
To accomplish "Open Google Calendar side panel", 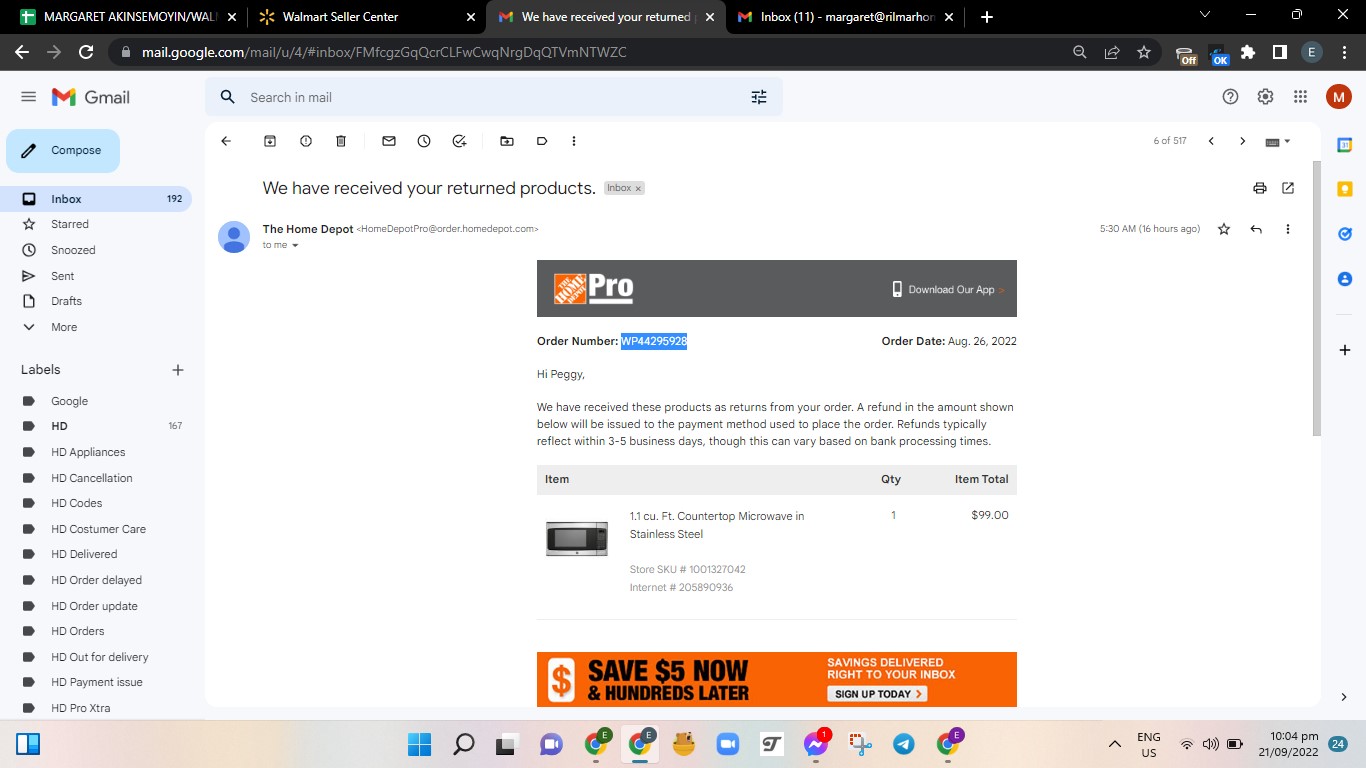I will (x=1345, y=145).
